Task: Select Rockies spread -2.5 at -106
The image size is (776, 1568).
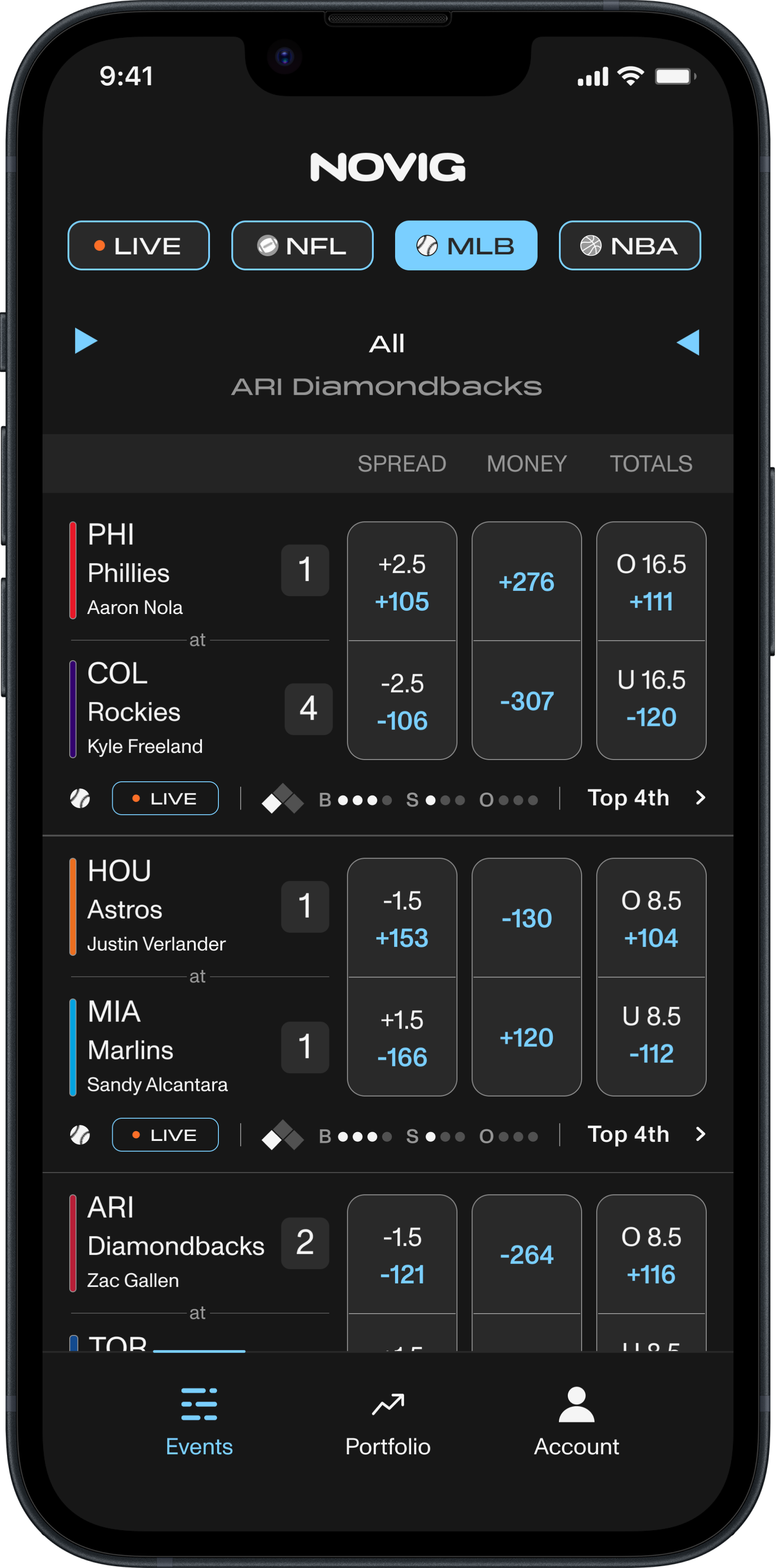Action: click(x=402, y=701)
